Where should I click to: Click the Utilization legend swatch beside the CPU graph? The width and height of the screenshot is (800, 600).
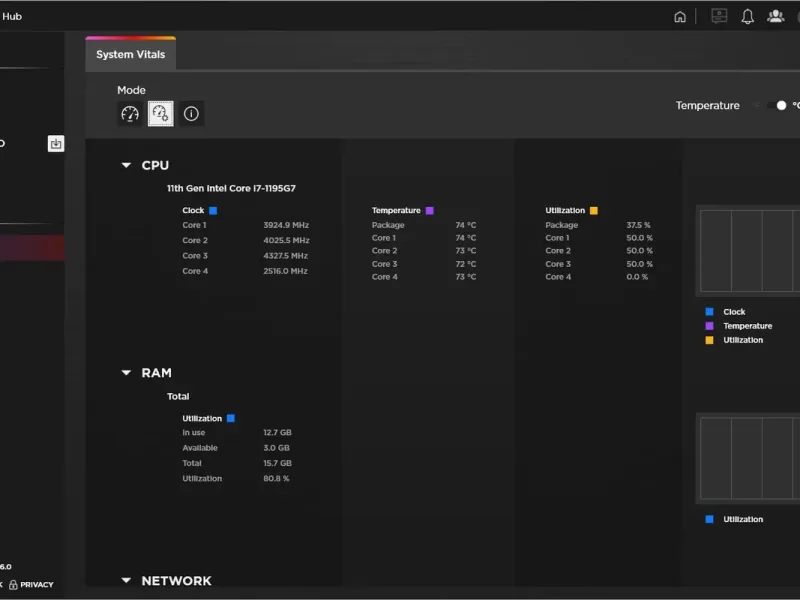(709, 340)
